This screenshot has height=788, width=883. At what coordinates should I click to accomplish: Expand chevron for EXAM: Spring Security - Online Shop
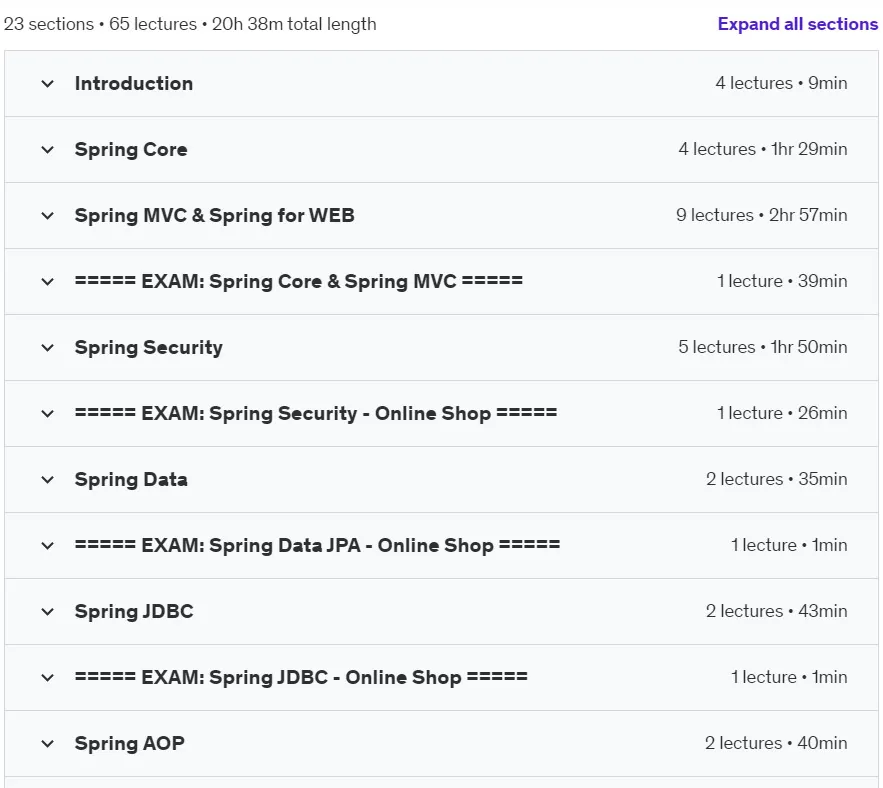click(48, 413)
